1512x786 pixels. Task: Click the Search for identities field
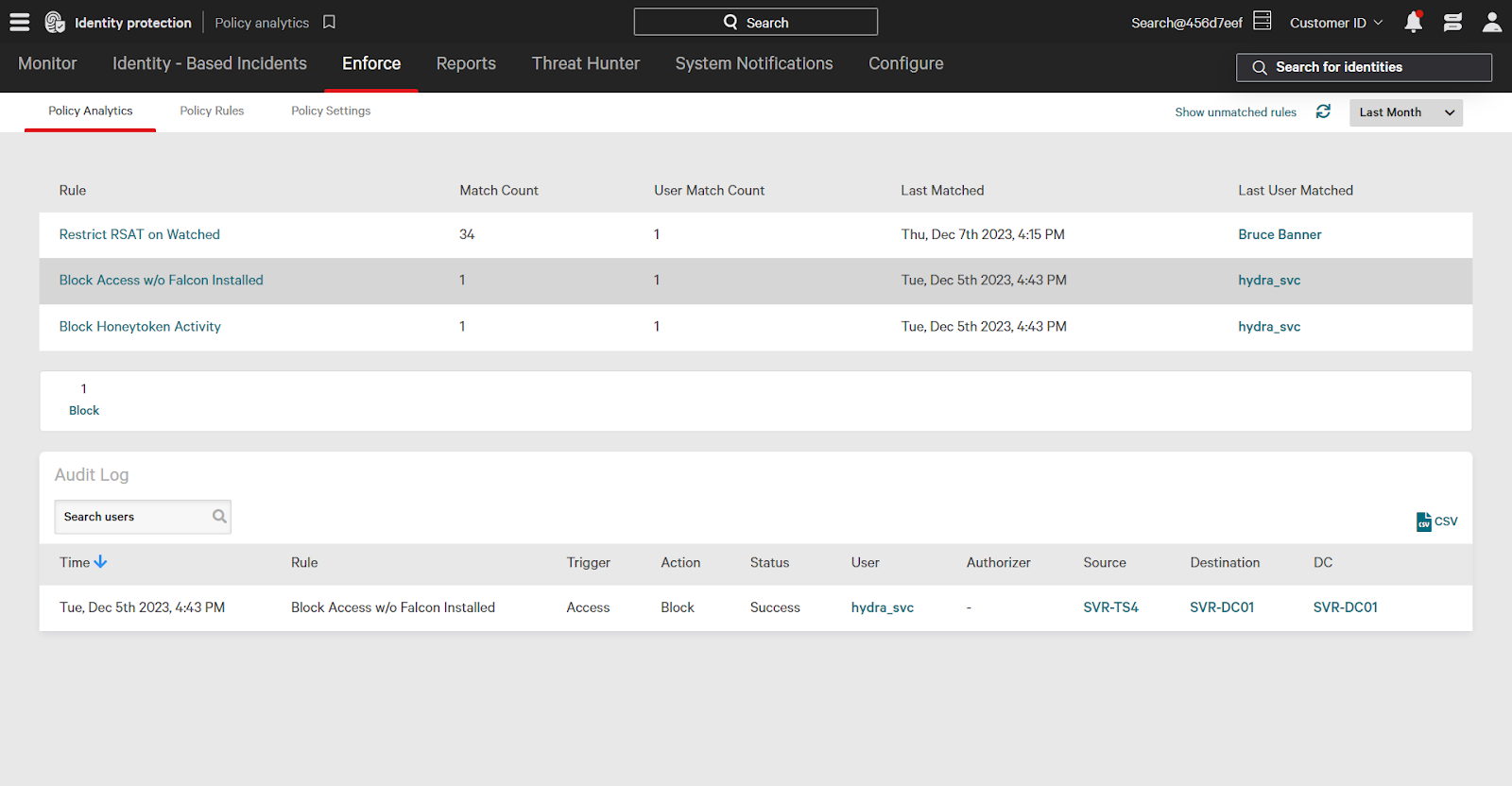pos(1364,67)
